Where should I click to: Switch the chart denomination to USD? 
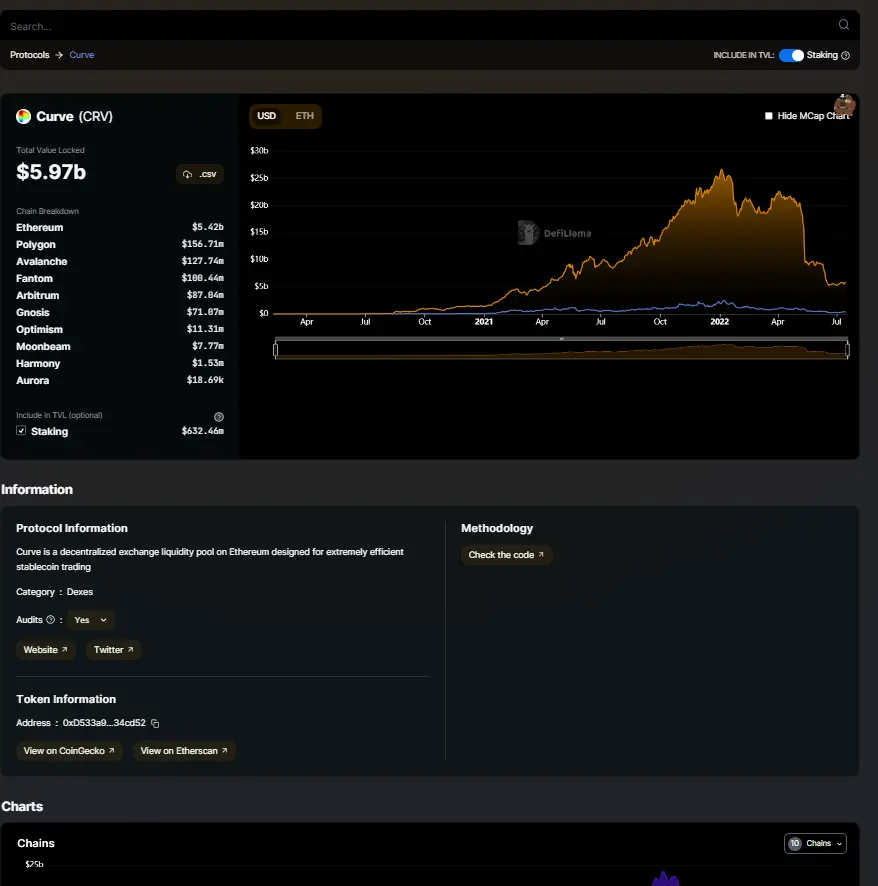tap(266, 116)
